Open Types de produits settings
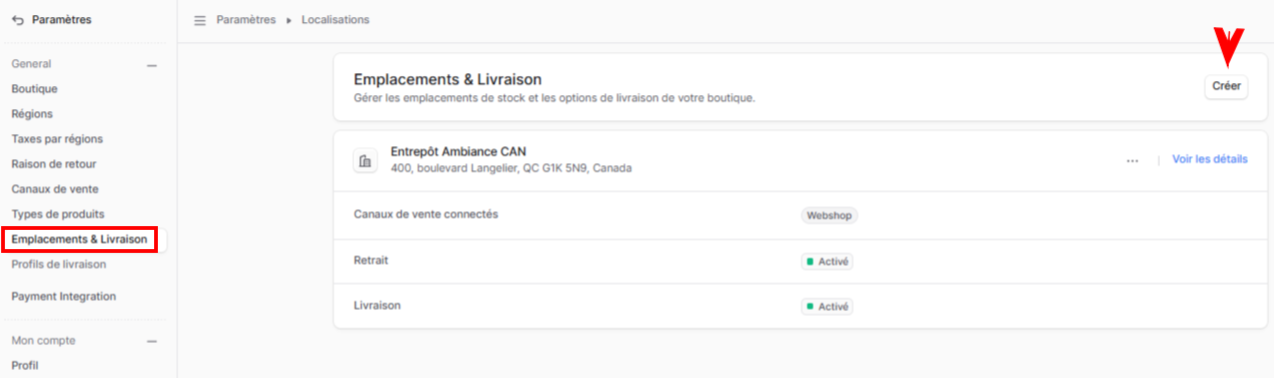1274x378 pixels. click(x=58, y=214)
